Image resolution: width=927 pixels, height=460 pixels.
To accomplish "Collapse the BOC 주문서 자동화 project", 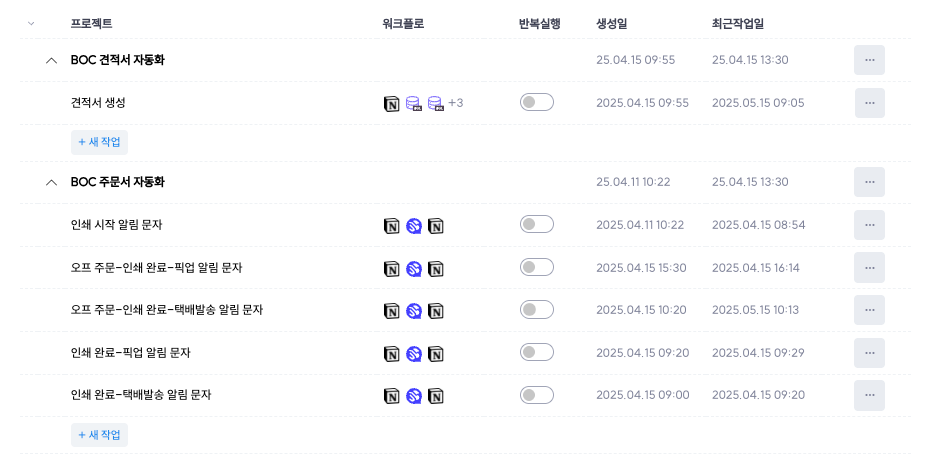I will [51, 182].
